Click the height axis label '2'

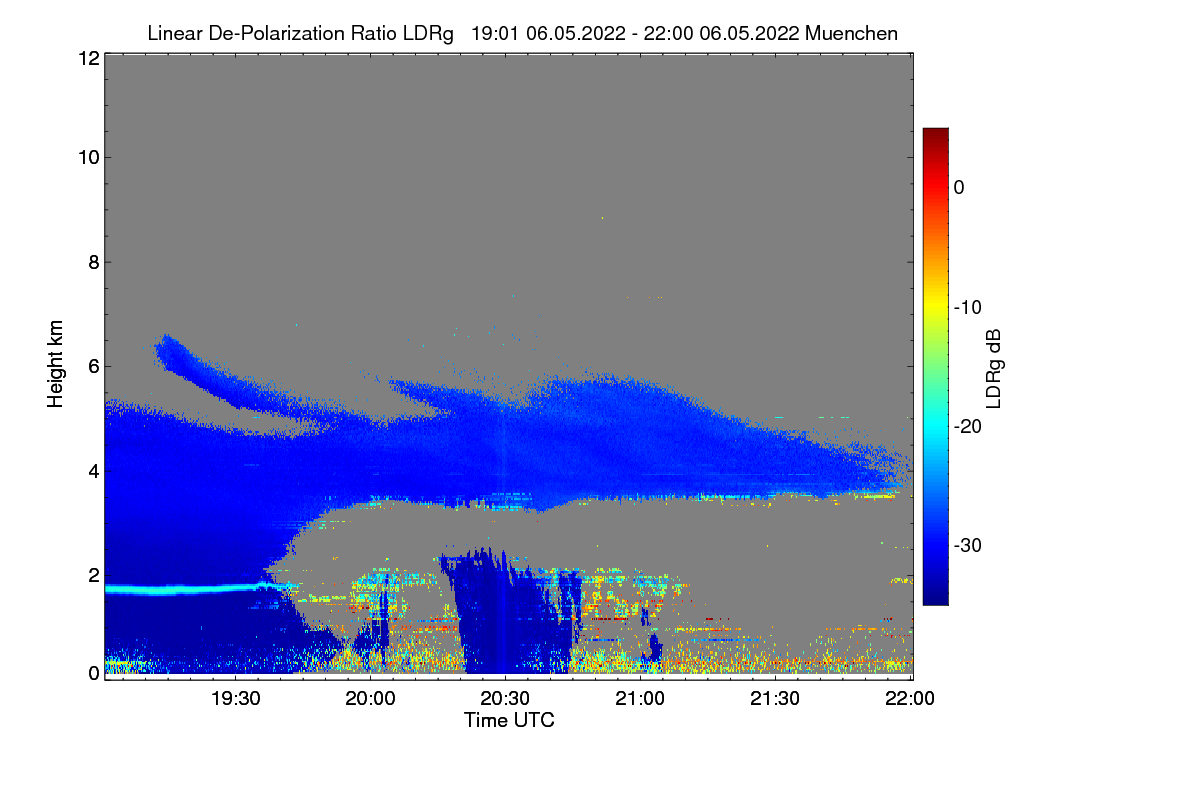point(92,575)
